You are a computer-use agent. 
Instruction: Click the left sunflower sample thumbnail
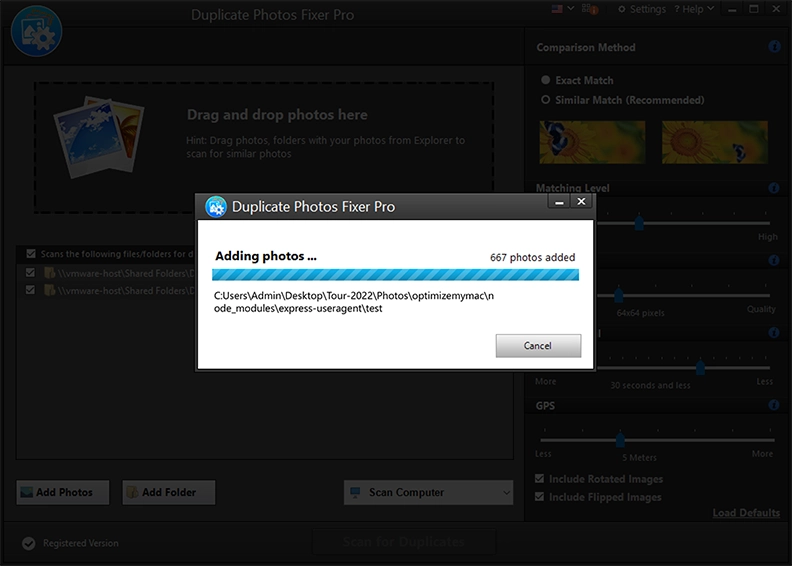[592, 142]
